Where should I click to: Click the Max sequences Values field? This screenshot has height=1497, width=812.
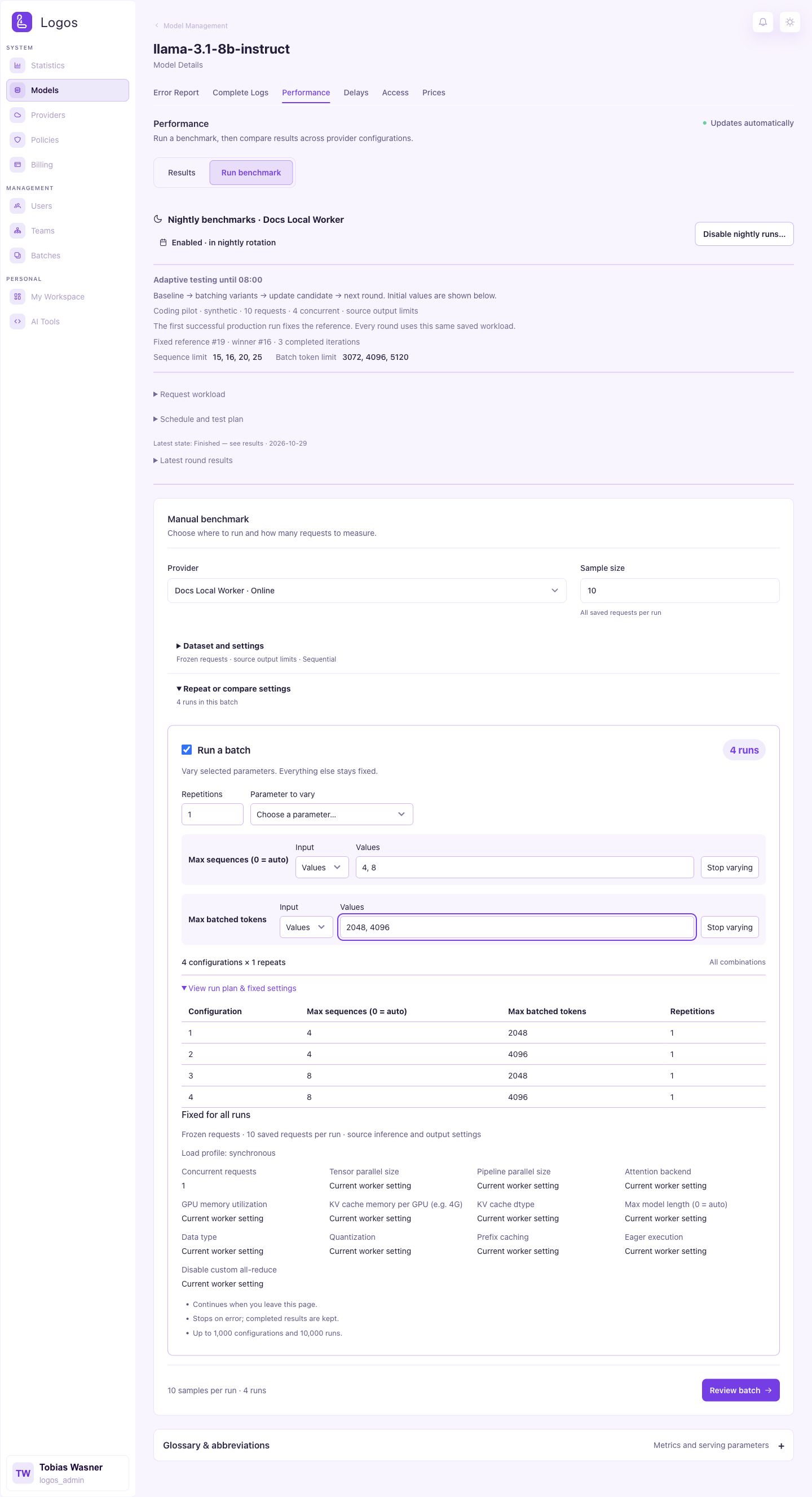coord(524,868)
